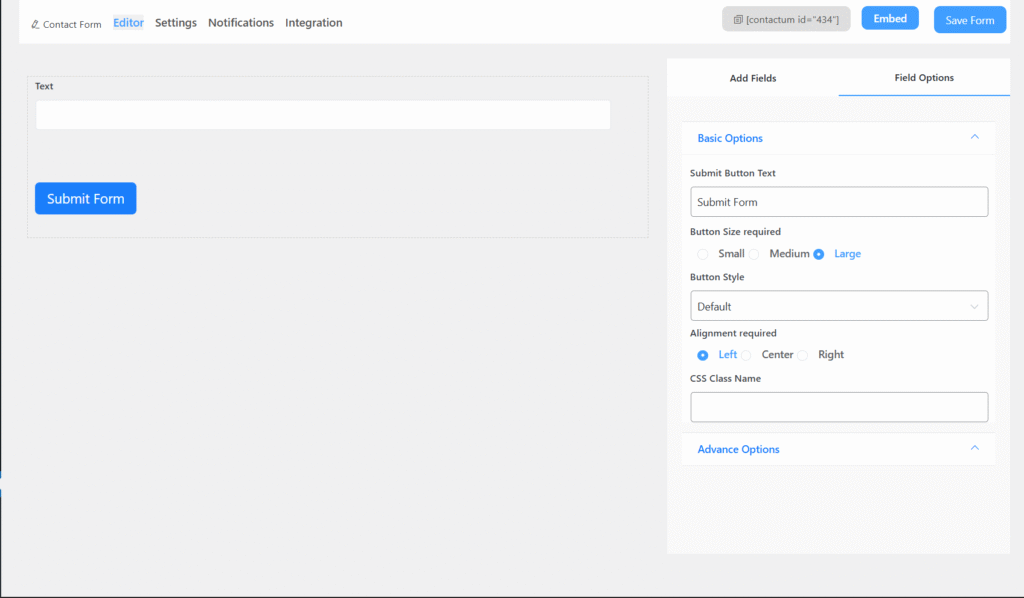
Task: Click the Submit Form preview button
Action: (86, 199)
